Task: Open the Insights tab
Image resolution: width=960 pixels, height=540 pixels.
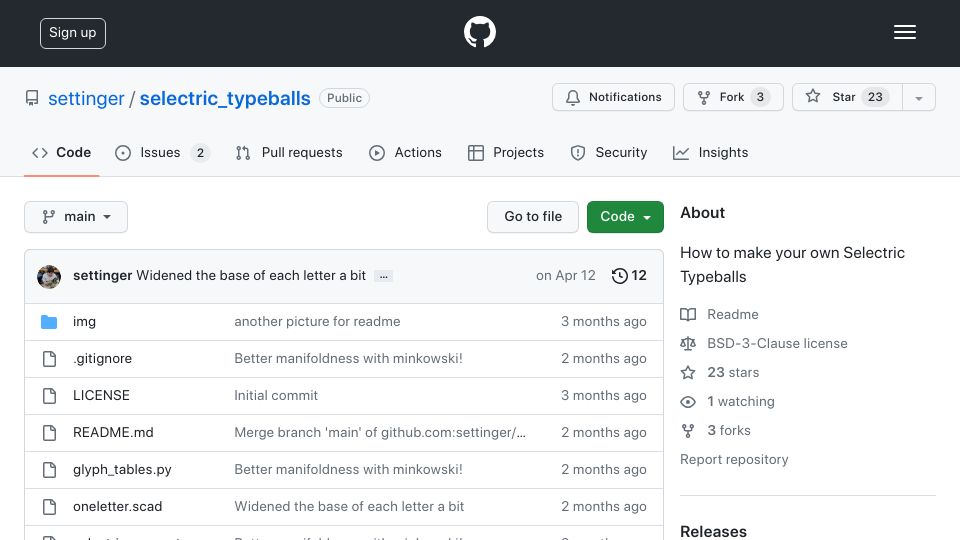Action: 710,152
